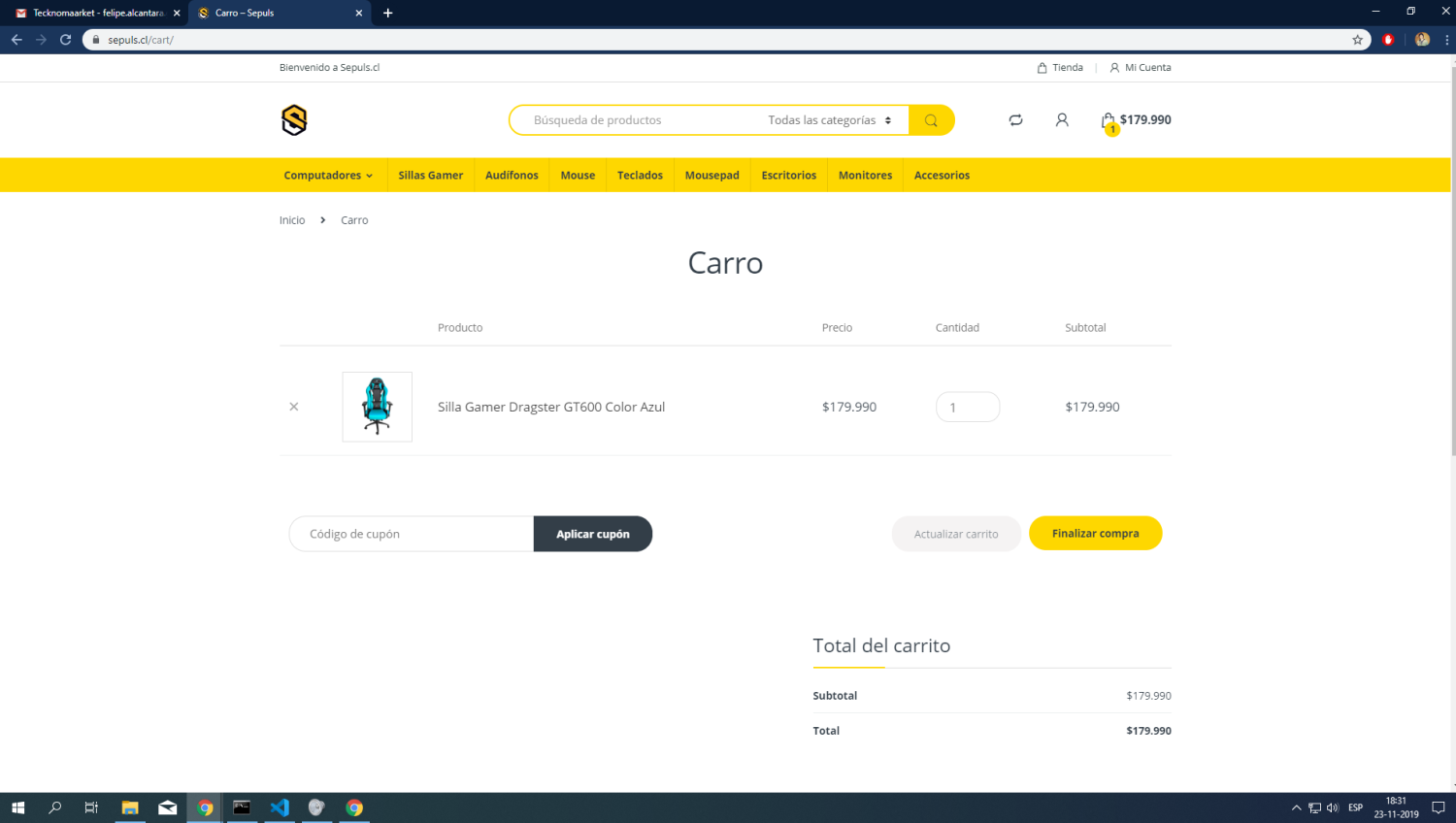The image size is (1456, 823).
Task: Show hidden system tray icons
Action: 1296,807
